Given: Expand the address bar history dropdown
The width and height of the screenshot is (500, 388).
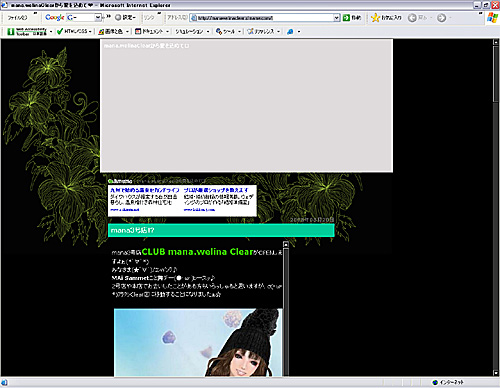Looking at the screenshot, I should [x=337, y=18].
